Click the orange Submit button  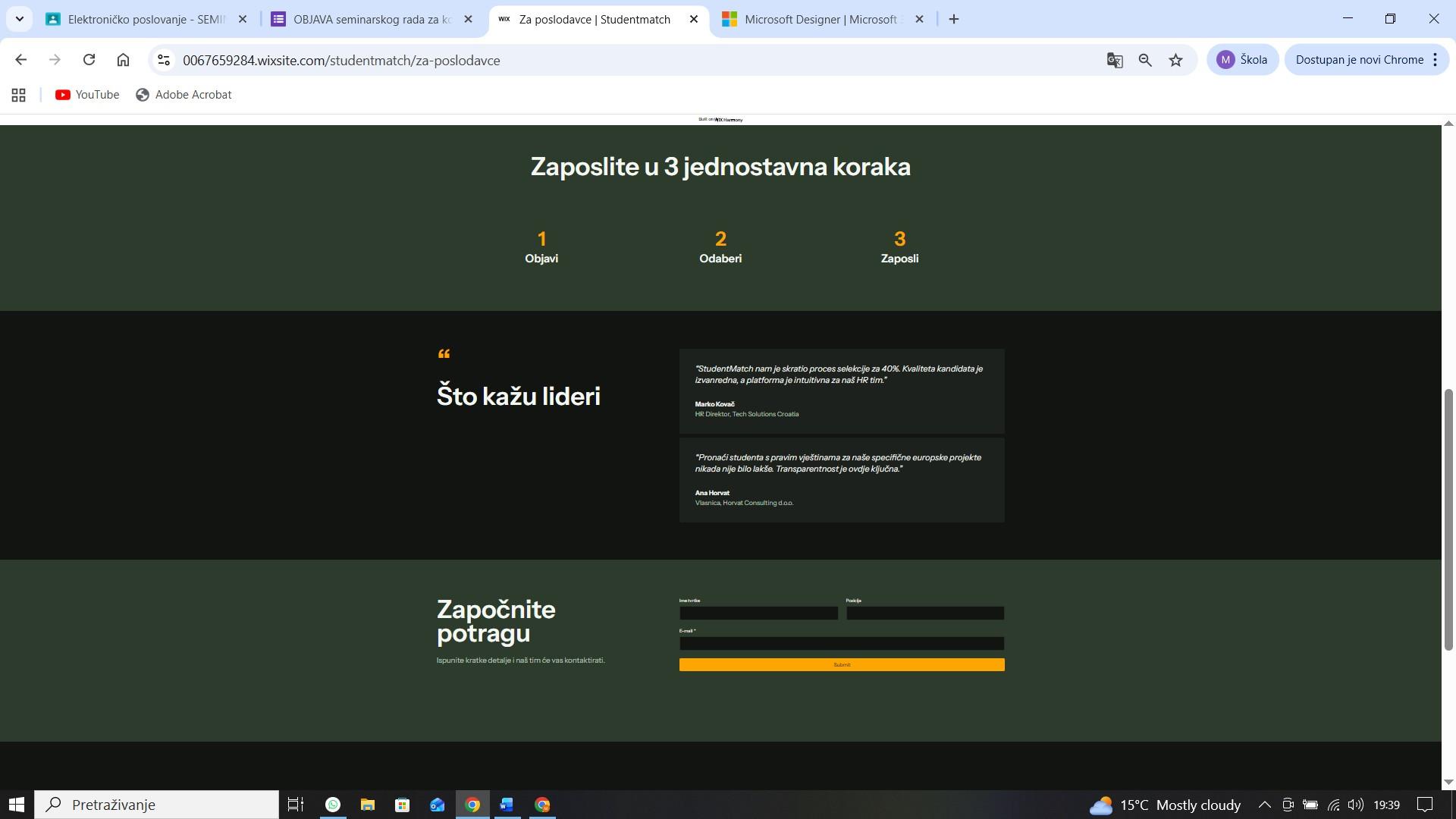coord(841,665)
